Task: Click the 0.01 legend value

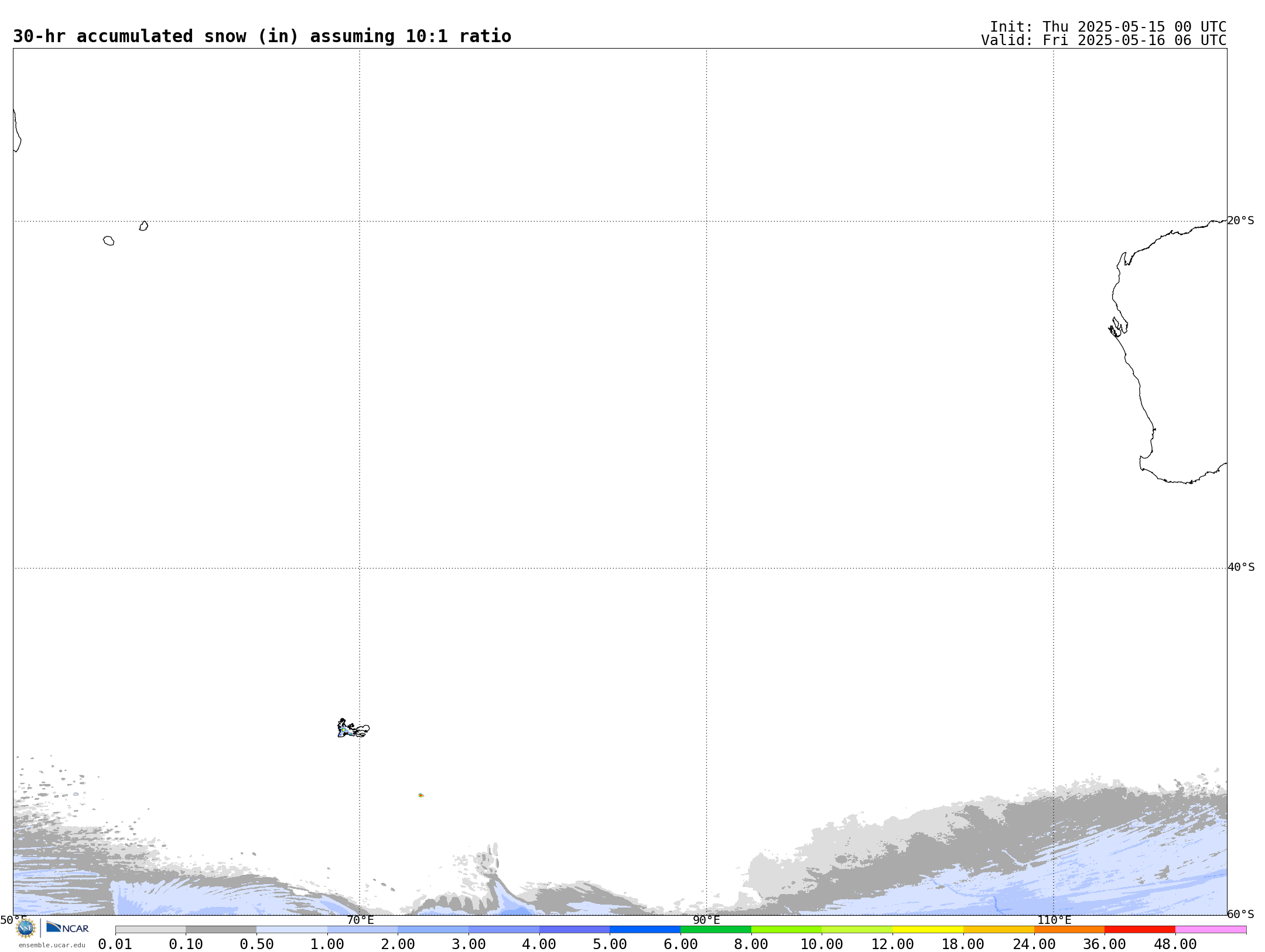Action: pos(115,944)
